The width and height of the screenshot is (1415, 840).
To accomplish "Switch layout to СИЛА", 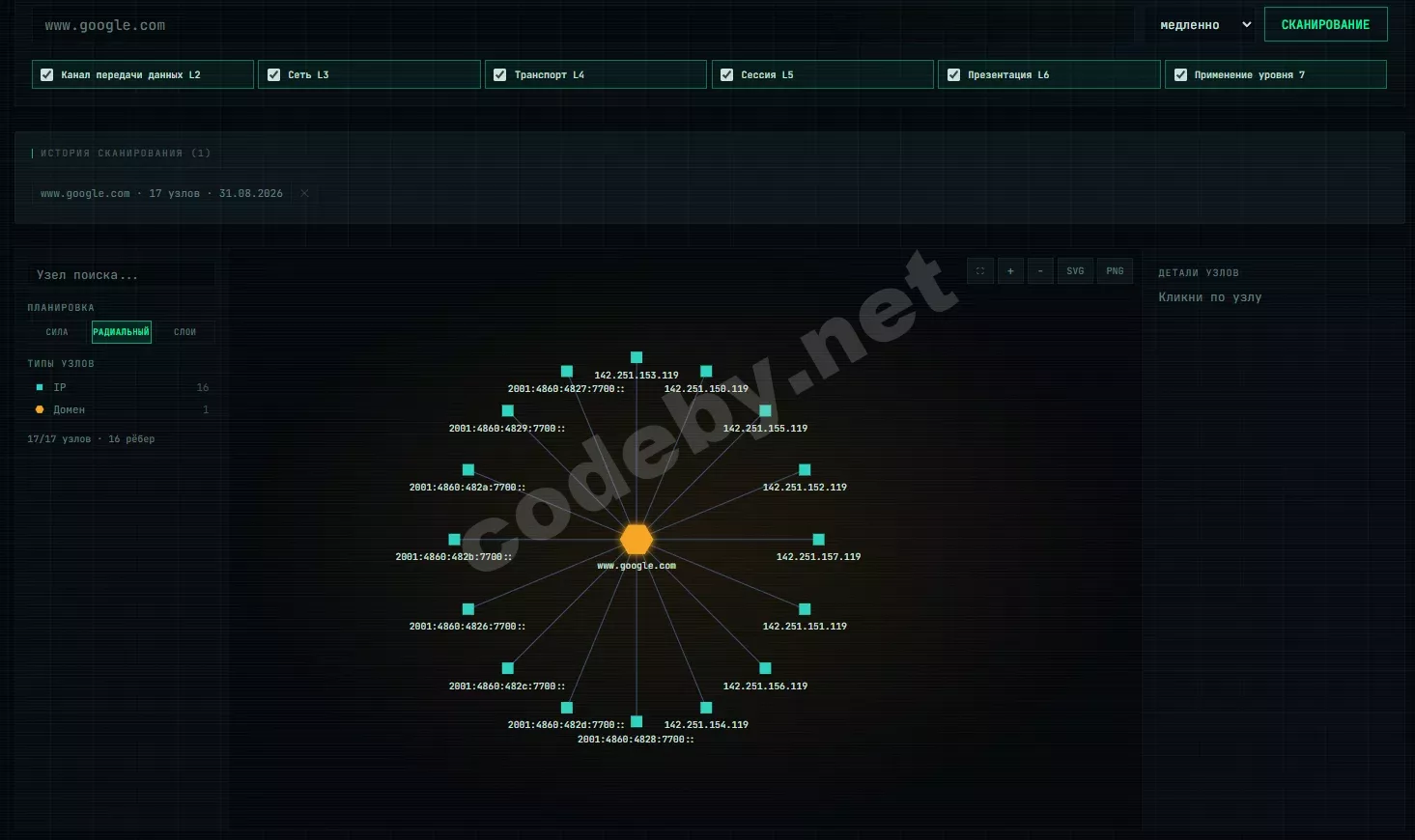I will (57, 332).
